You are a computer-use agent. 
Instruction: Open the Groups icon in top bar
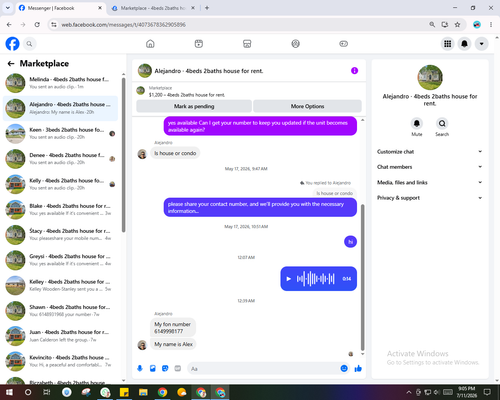coord(295,44)
